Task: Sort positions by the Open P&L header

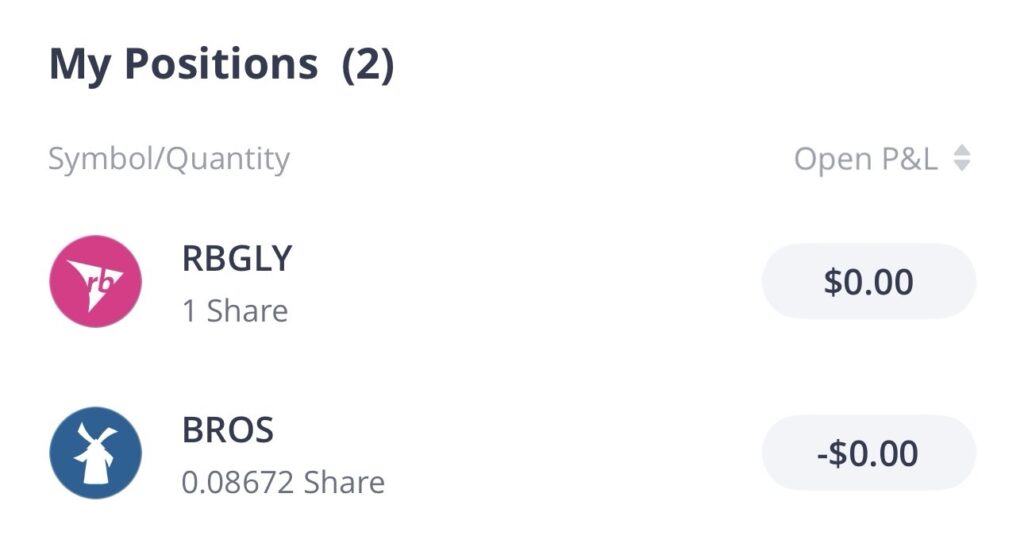Action: (x=866, y=158)
